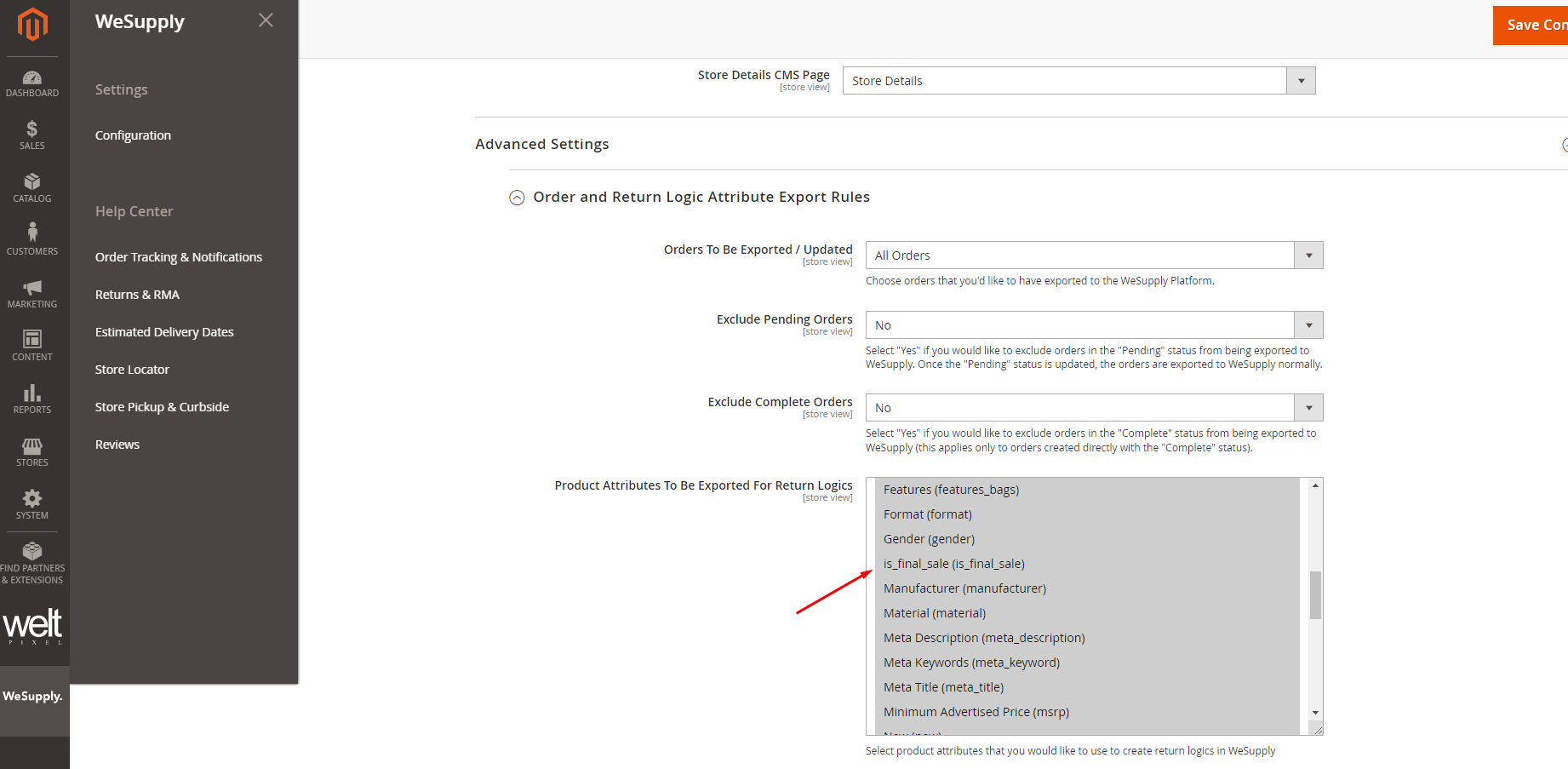Open the Welt Pixel logo menu
Viewport: 1568px width, 769px height.
[32, 626]
